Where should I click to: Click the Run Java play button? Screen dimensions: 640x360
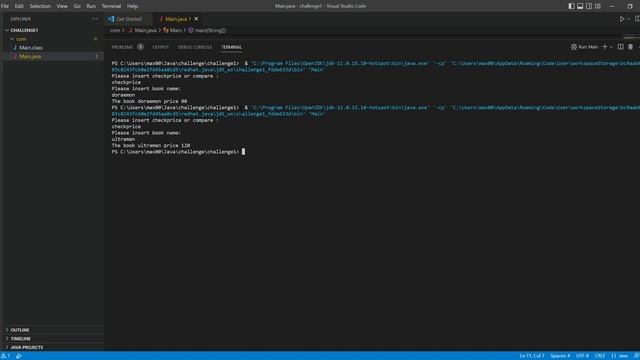pyautogui.click(x=622, y=19)
